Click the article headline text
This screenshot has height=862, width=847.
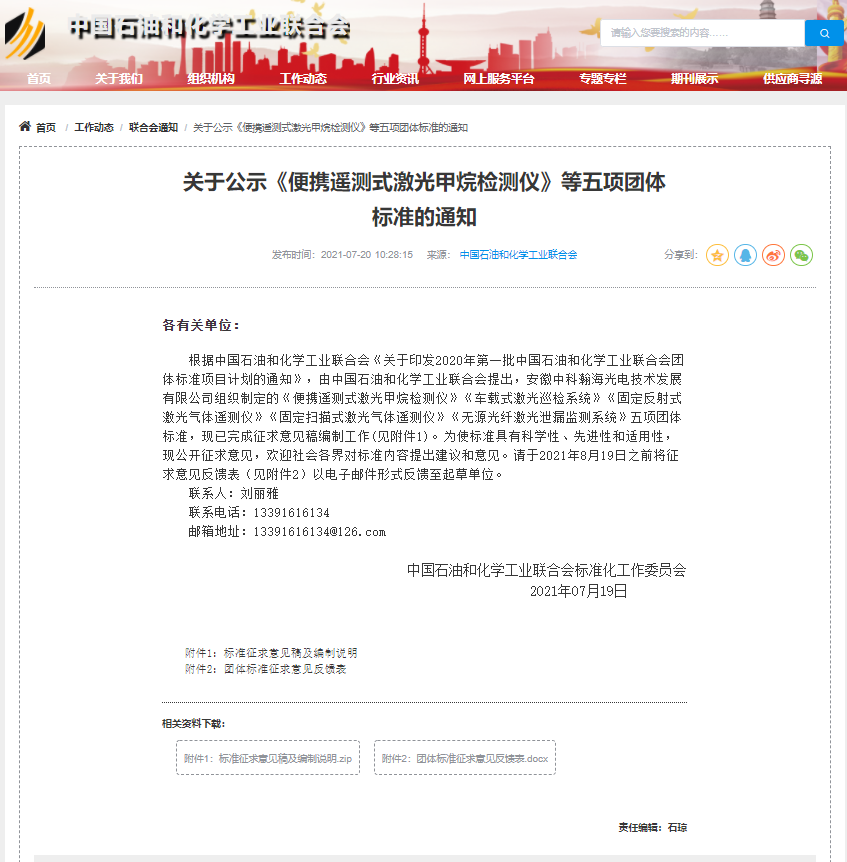[424, 199]
